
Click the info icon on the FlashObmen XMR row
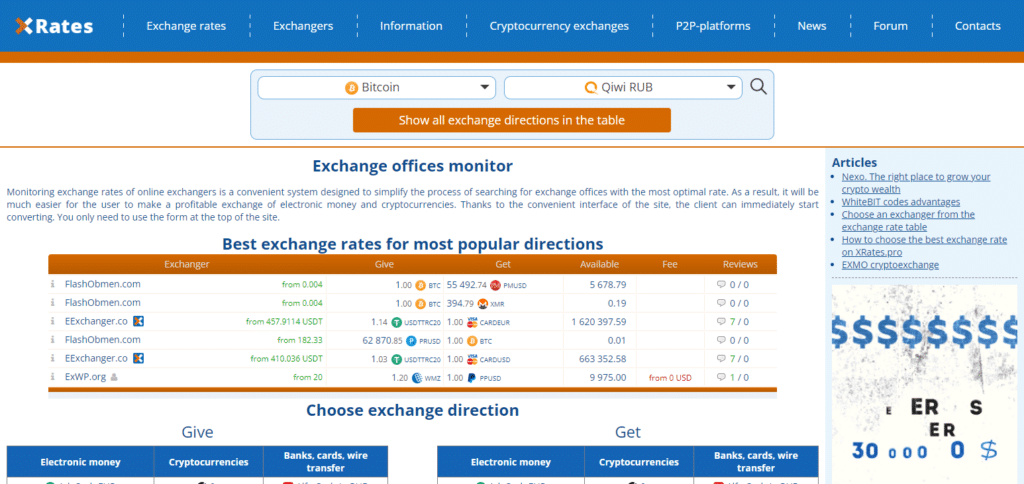click(x=52, y=302)
